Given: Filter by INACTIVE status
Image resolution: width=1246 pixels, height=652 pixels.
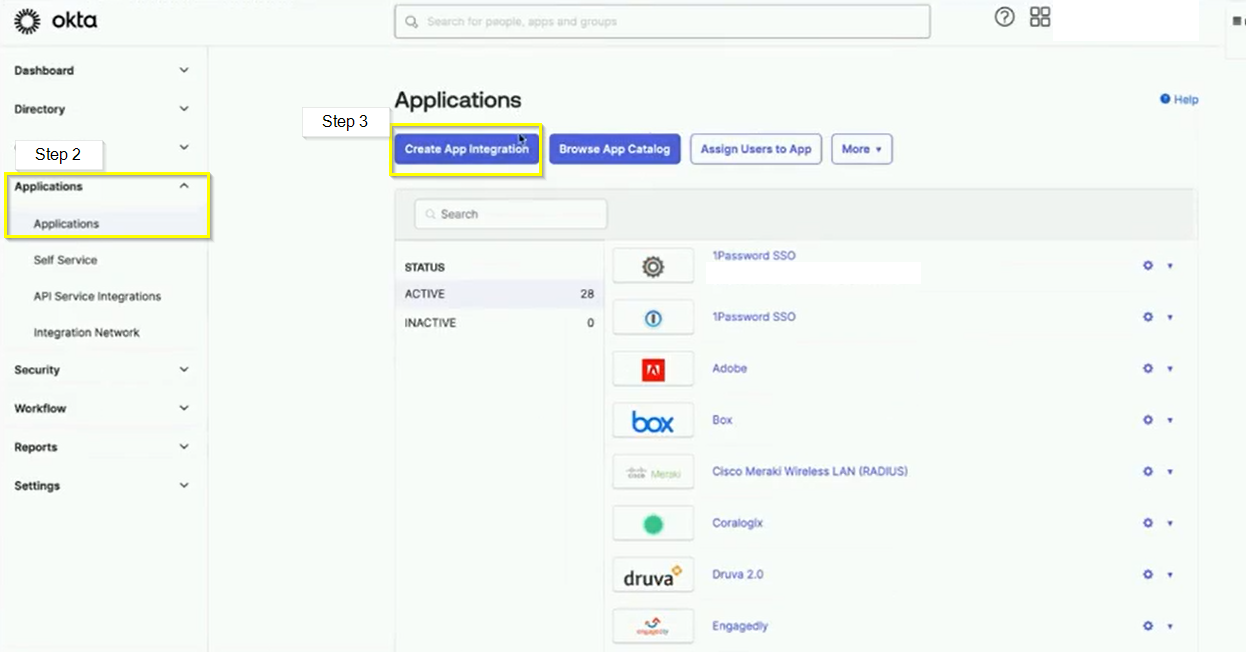Looking at the screenshot, I should pyautogui.click(x=430, y=323).
